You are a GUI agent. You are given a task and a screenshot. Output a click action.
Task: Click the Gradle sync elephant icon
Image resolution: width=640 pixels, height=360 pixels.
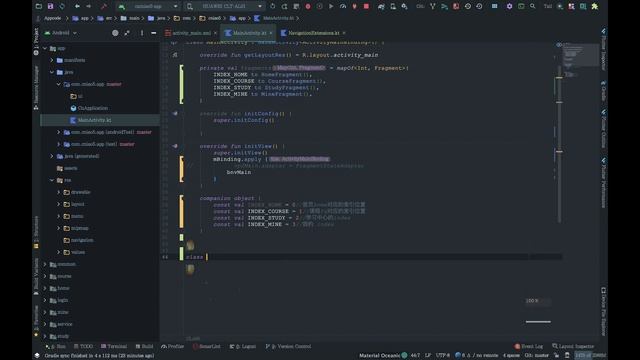pyautogui.click(x=381, y=6)
